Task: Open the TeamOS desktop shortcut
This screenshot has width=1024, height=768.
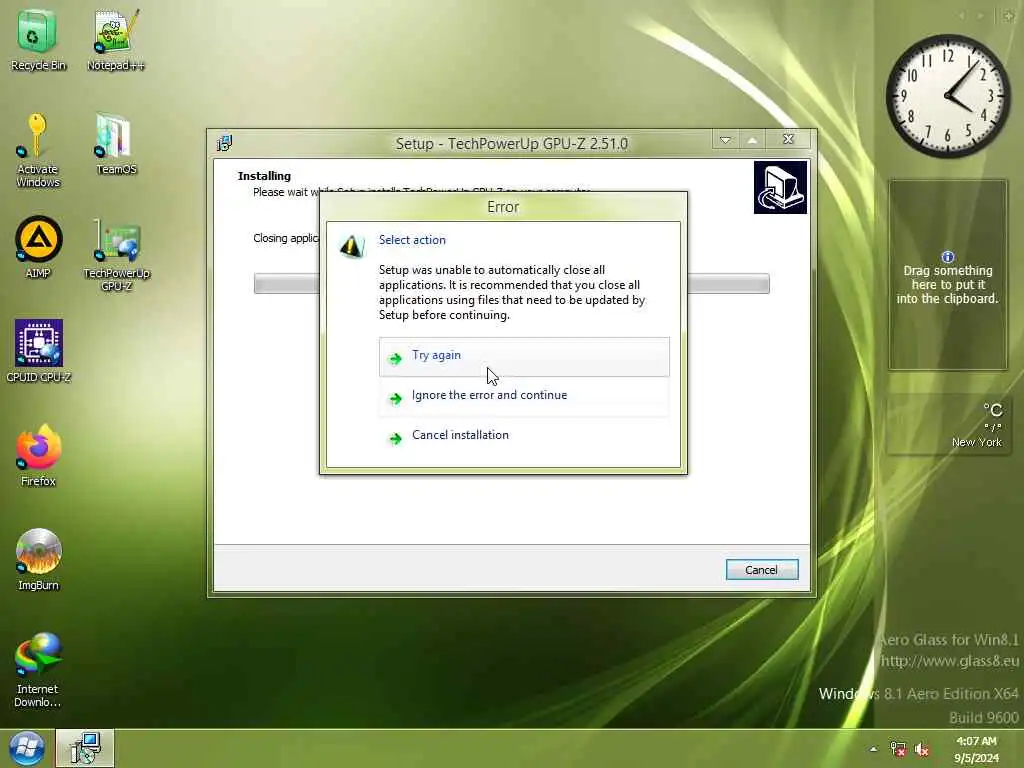Action: point(116,144)
